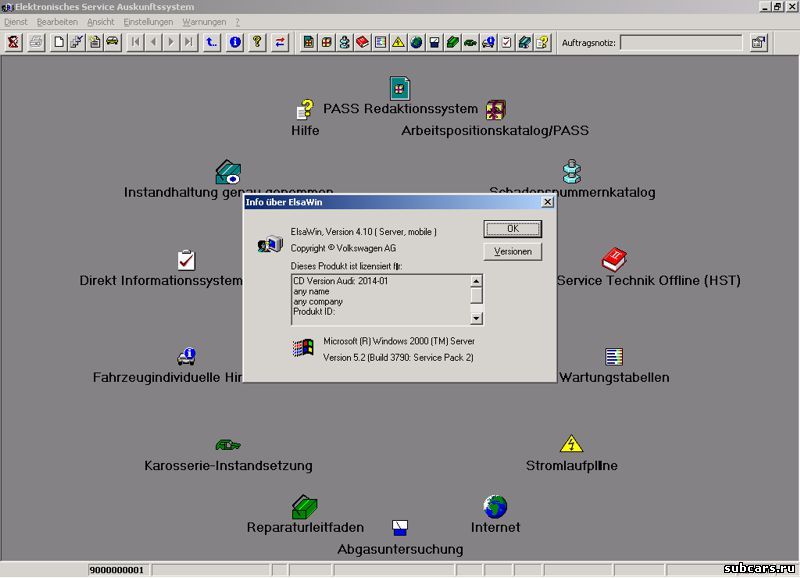
Task: Open Abgasuntersuchung on the main screen
Action: (x=400, y=538)
